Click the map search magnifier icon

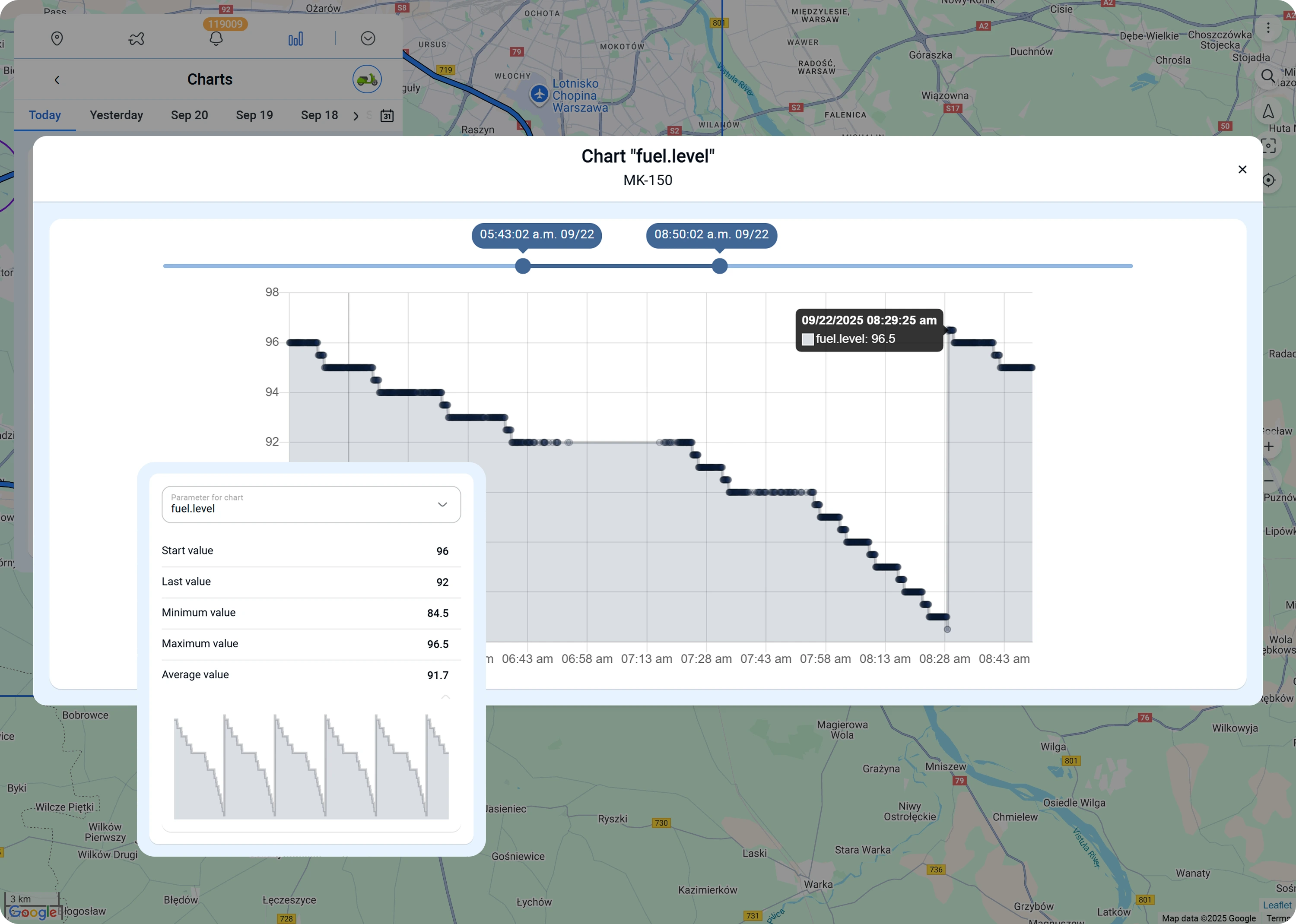coord(1268,76)
